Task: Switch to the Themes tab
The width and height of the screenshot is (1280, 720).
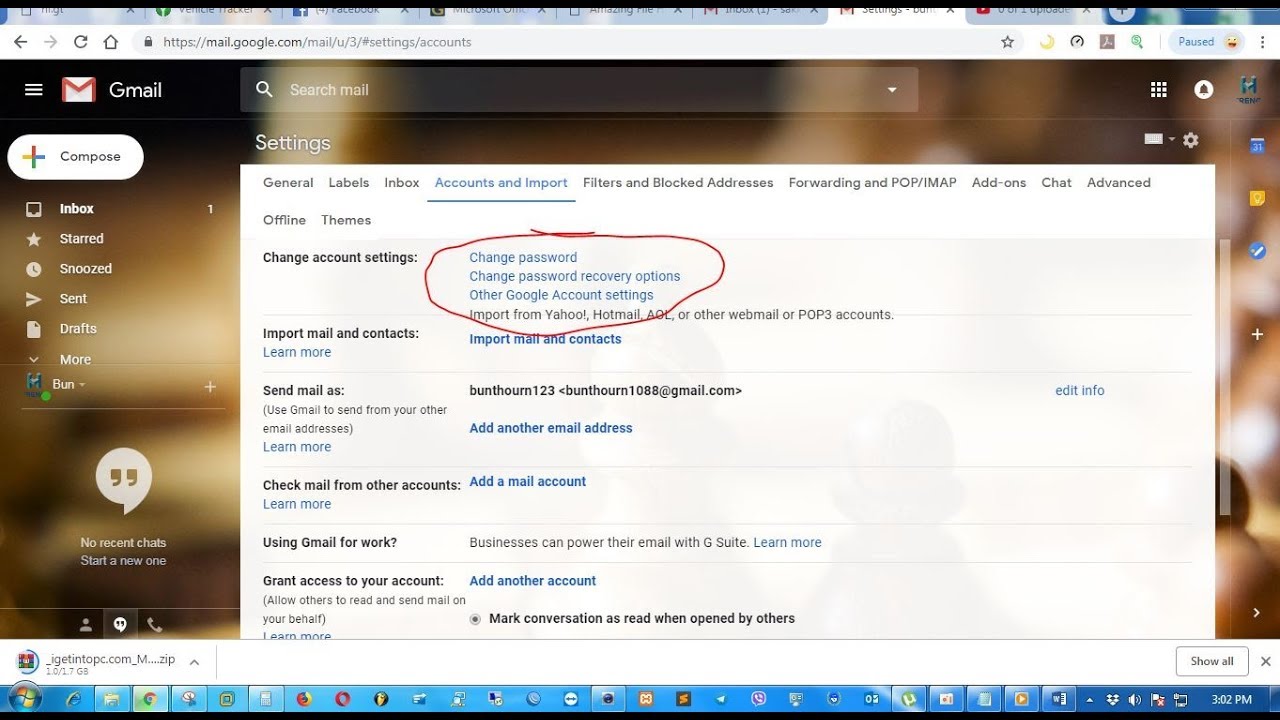Action: click(346, 220)
